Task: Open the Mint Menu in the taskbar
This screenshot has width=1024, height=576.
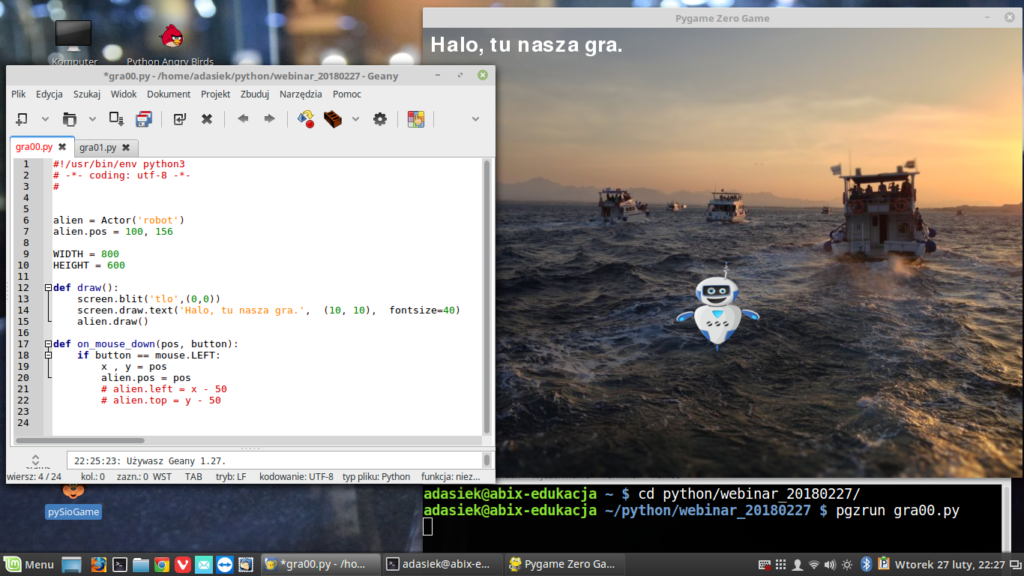Action: pyautogui.click(x=27, y=563)
